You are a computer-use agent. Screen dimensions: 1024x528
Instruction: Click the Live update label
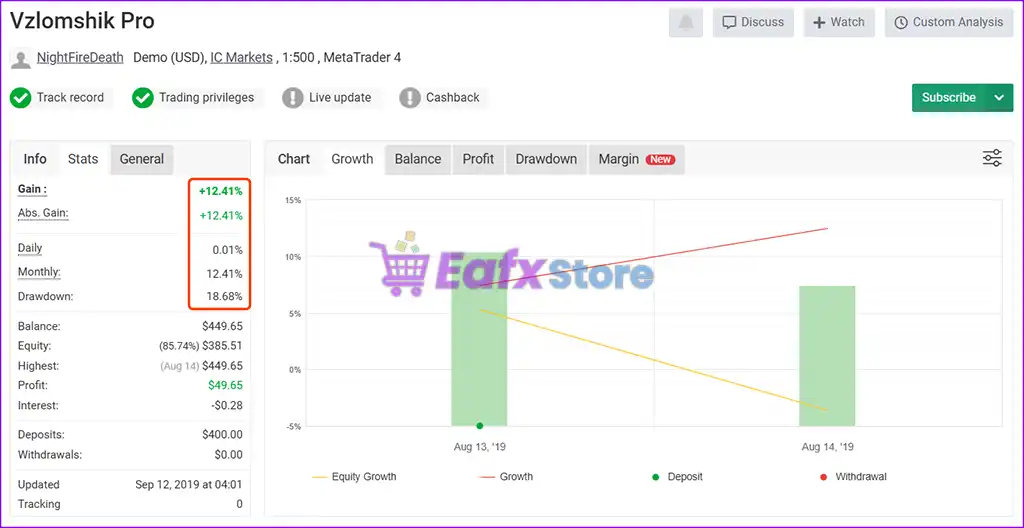click(340, 98)
